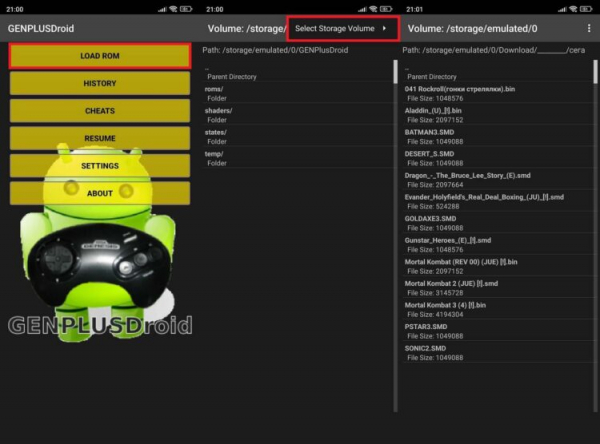600x444 pixels.
Task: Open the shaders/ folder
Action: pos(298,115)
